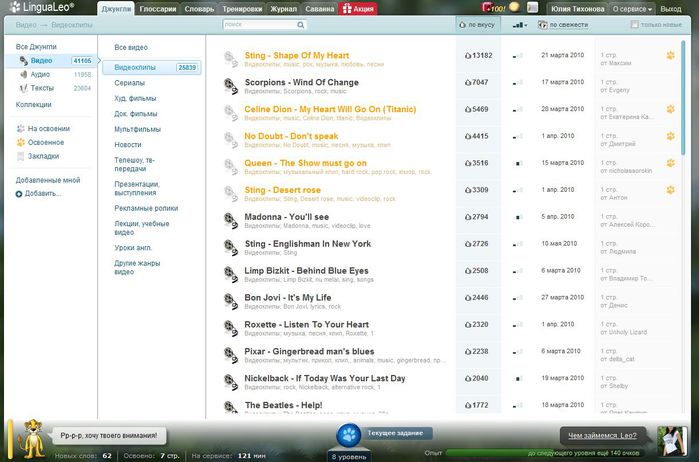This screenshot has width=699, height=462.
Task: Open Queen - The Show must go on
Action: pyautogui.click(x=305, y=163)
